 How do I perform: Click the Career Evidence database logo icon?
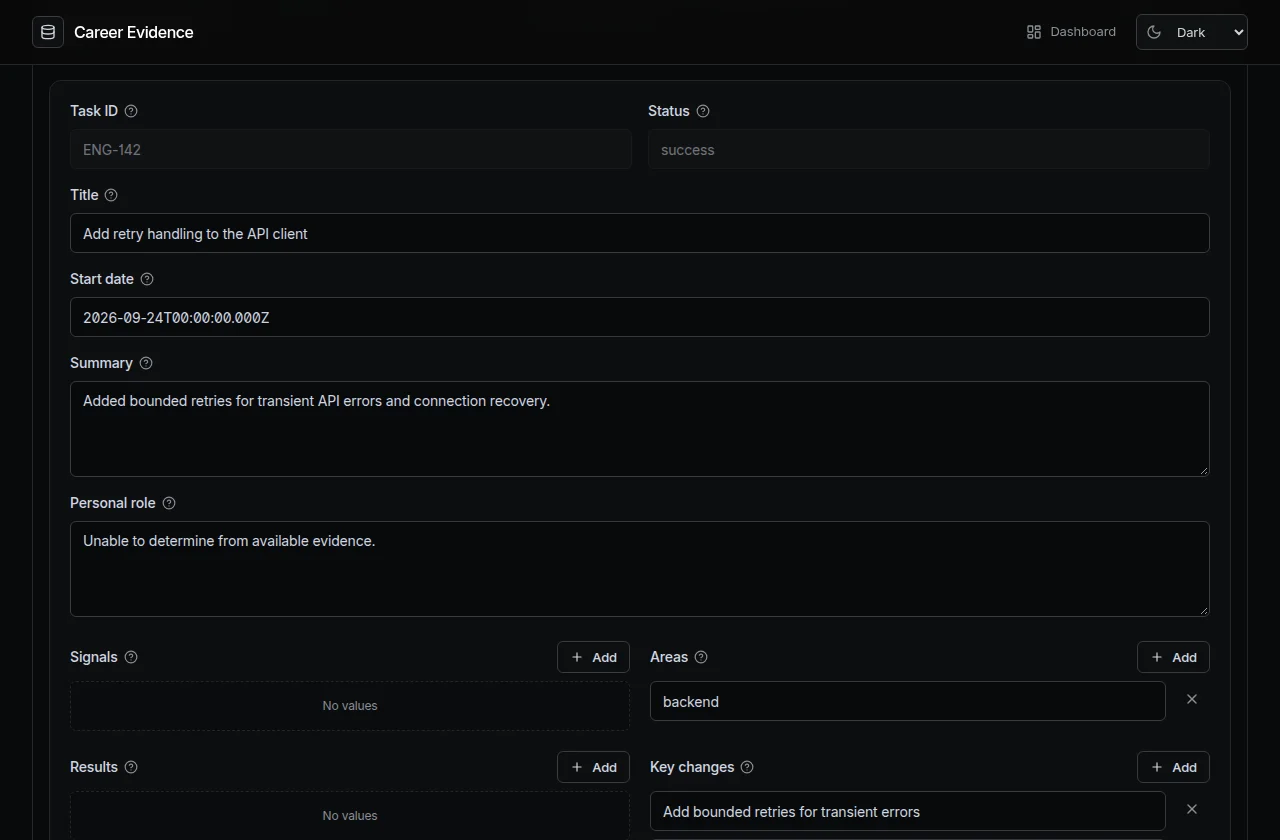pyautogui.click(x=48, y=32)
